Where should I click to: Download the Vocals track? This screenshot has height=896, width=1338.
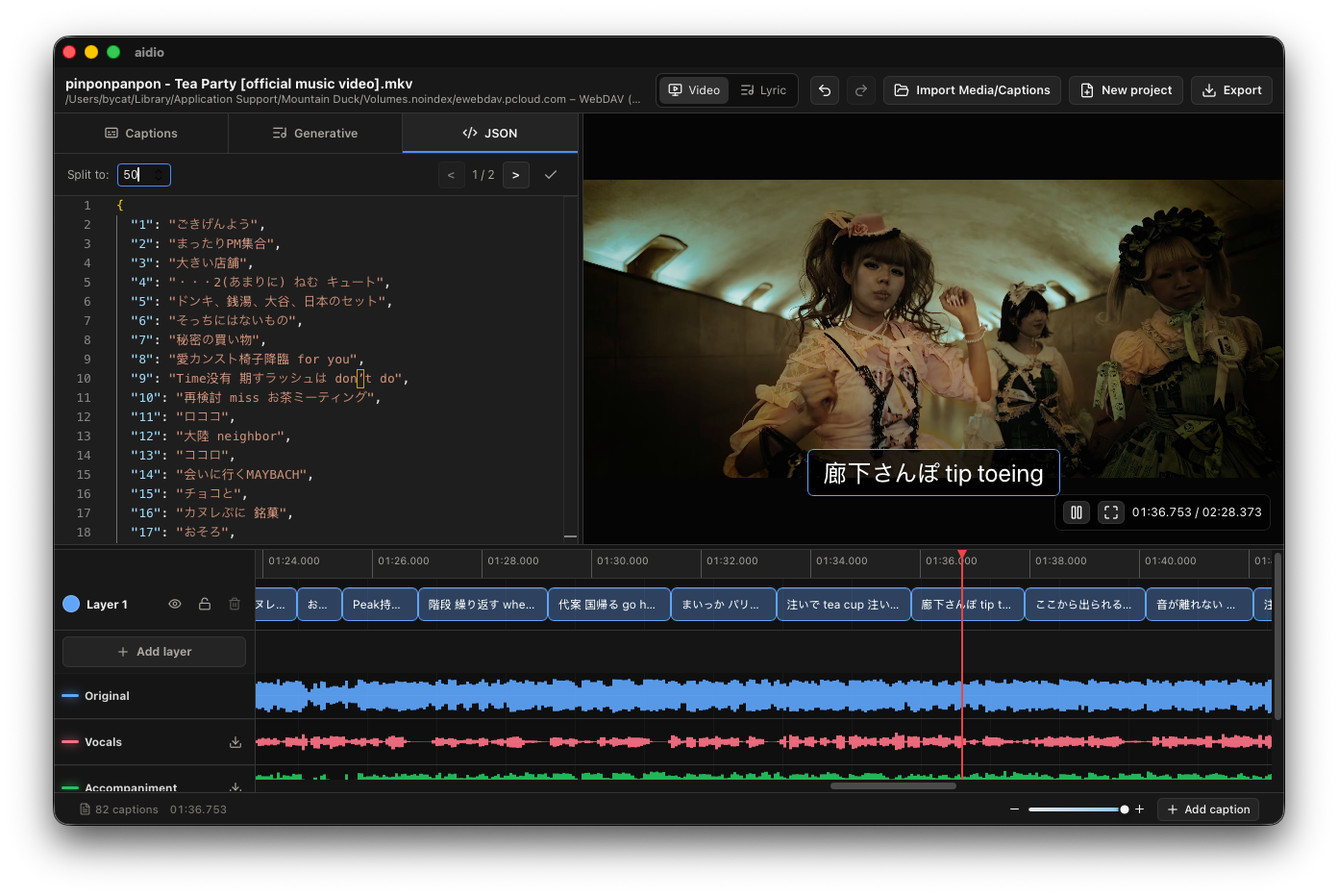click(235, 742)
